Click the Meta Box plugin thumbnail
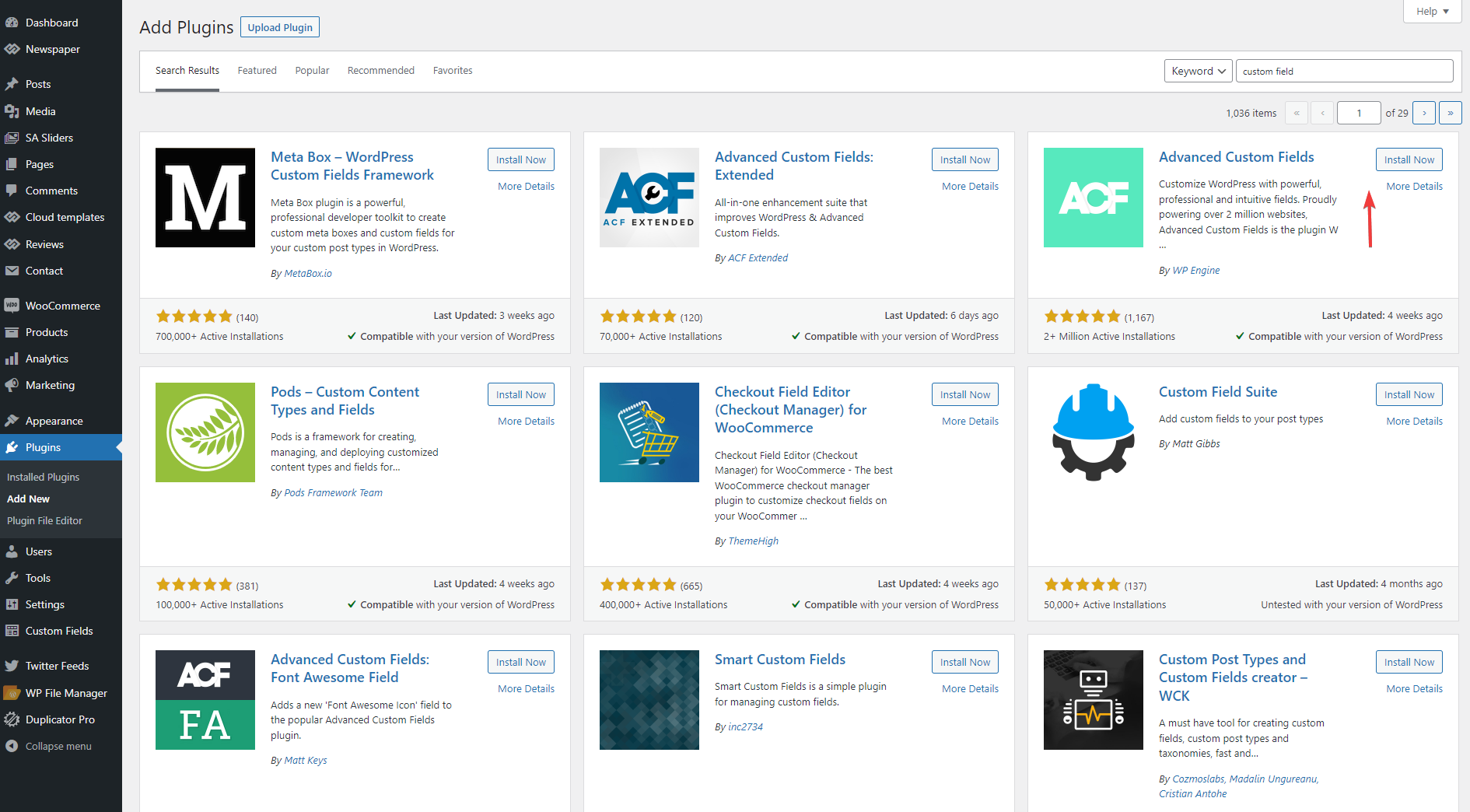Image resolution: width=1470 pixels, height=812 pixels. pos(205,198)
